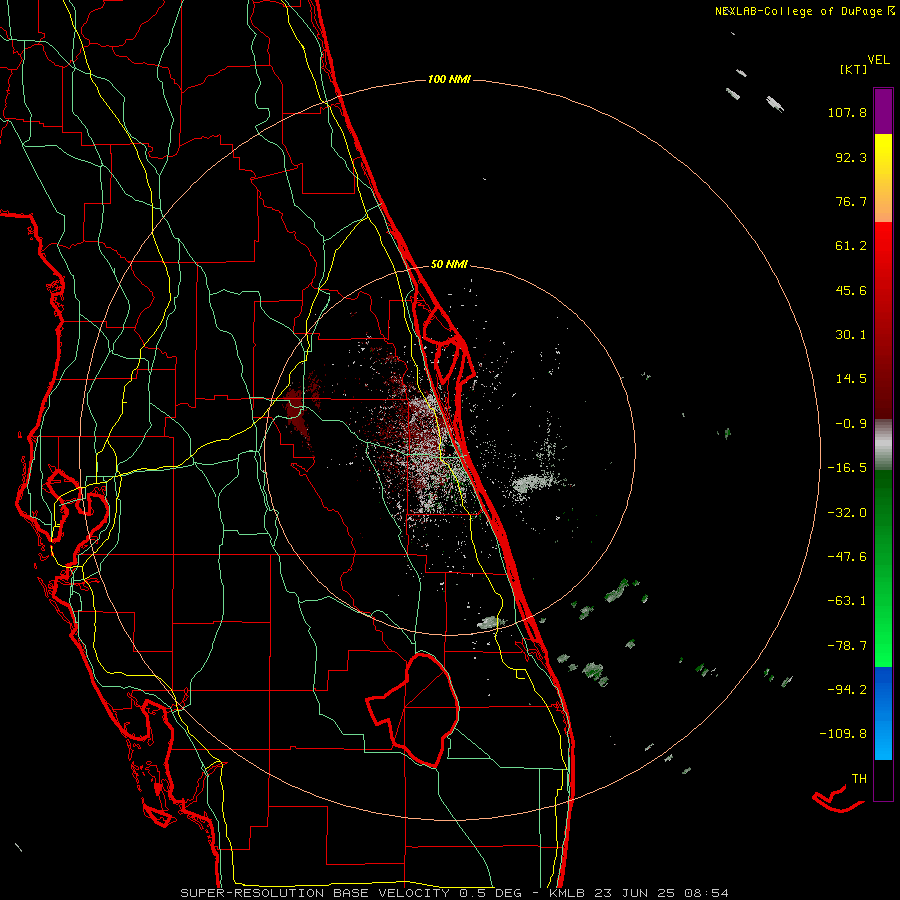Pick the green segment of velocity scale
900x900 pixels.
click(883, 568)
